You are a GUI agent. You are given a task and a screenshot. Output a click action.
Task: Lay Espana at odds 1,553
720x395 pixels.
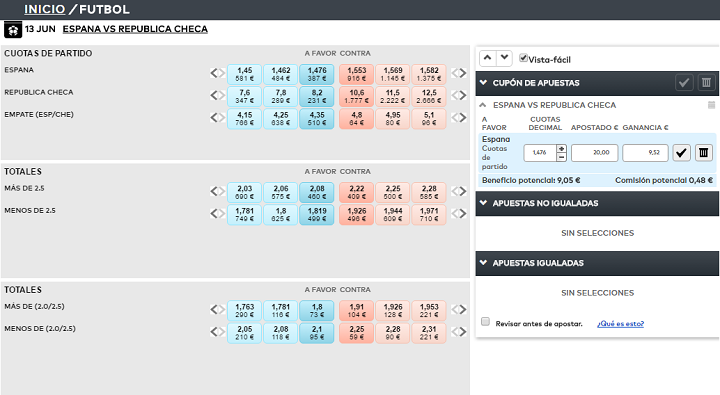(356, 74)
